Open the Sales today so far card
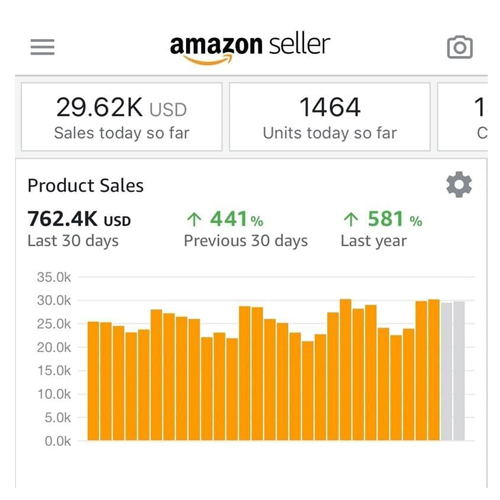Image resolution: width=500 pixels, height=500 pixels. [x=122, y=117]
